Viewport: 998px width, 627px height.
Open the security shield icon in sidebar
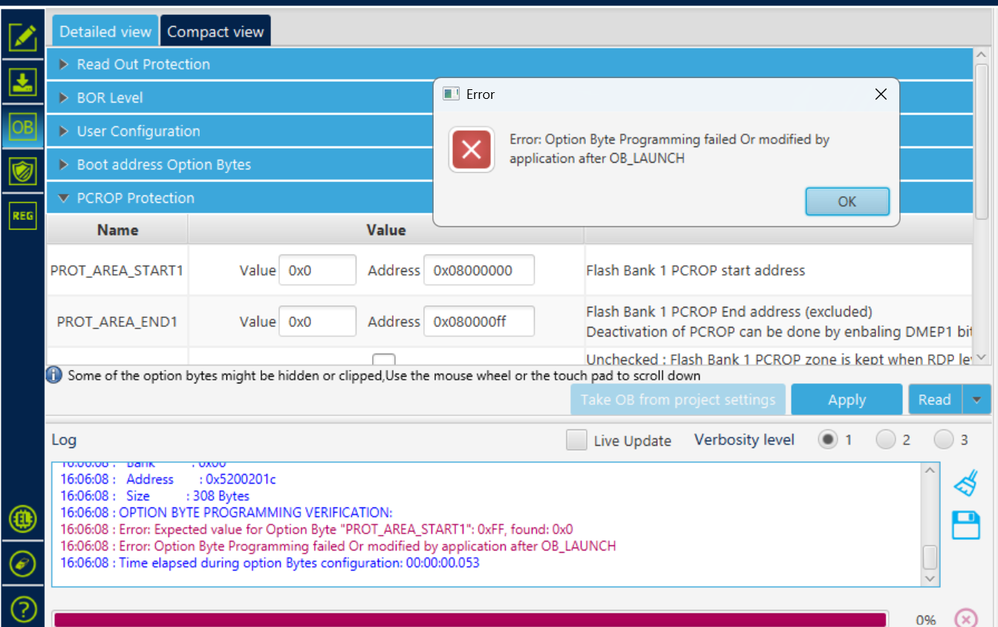click(22, 171)
